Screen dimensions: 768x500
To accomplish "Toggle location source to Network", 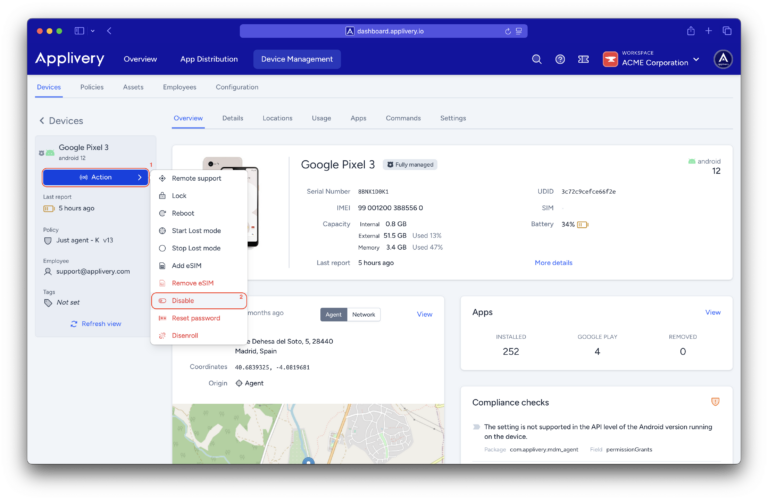I will coord(363,314).
